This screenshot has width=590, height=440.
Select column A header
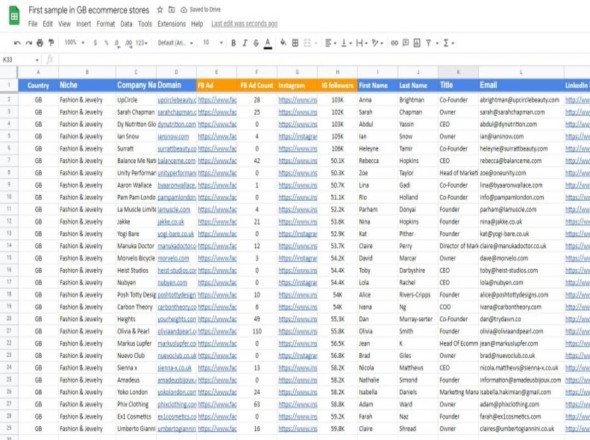pos(38,72)
